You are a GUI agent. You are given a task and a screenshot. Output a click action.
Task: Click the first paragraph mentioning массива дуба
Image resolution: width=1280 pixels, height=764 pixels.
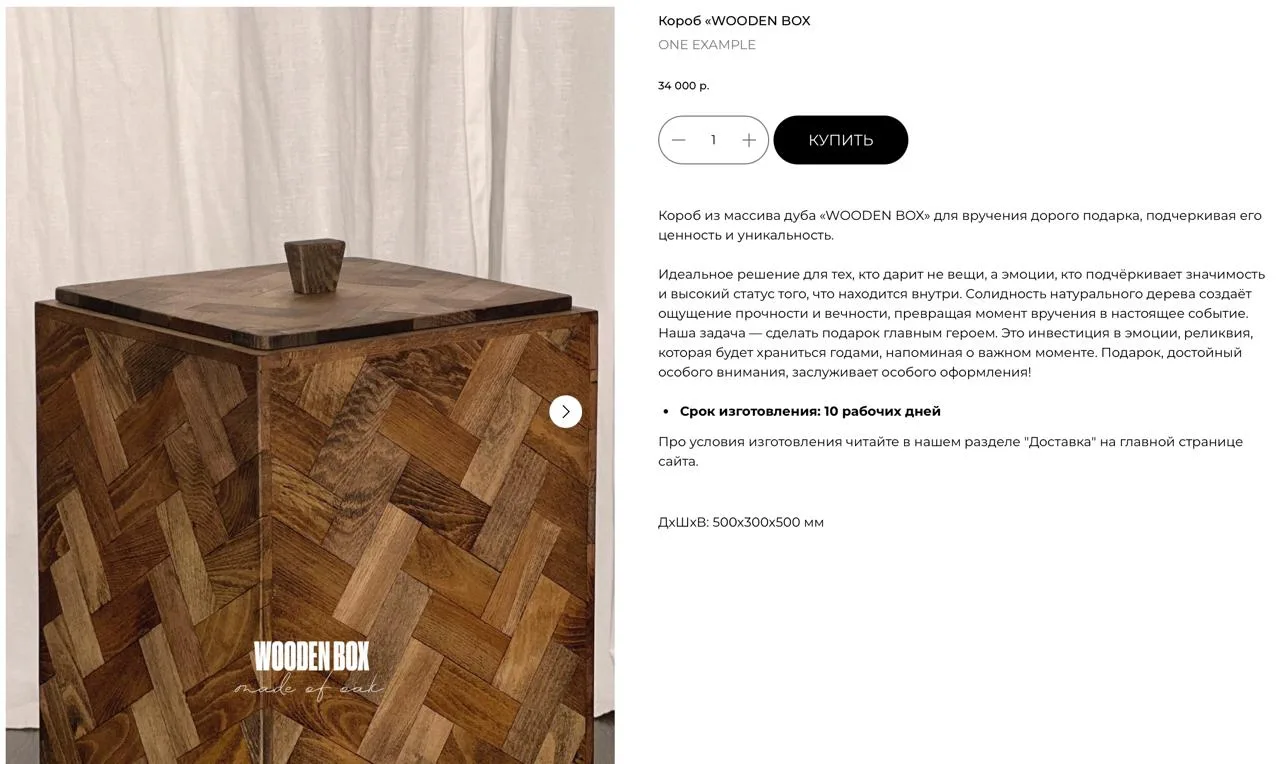pos(960,225)
